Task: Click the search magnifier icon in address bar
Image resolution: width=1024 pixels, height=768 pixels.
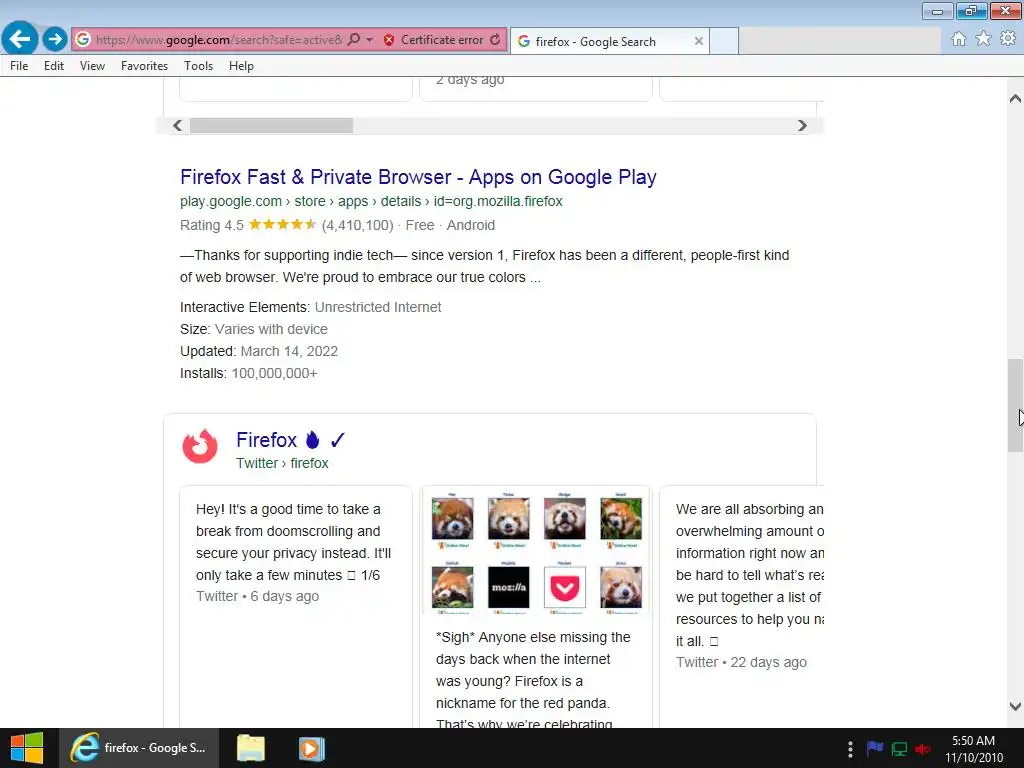Action: click(x=354, y=39)
